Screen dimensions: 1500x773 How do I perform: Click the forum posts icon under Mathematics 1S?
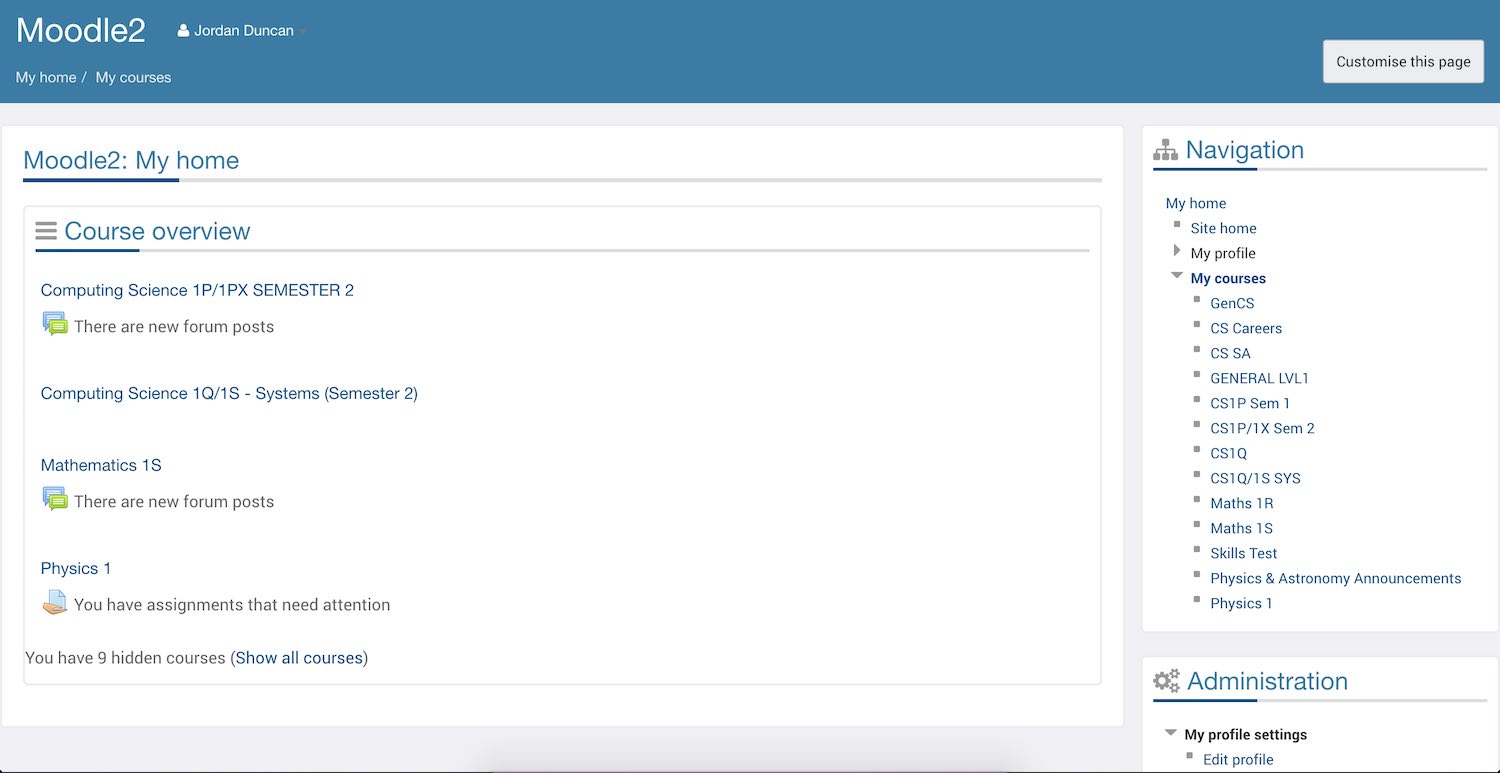[55, 499]
